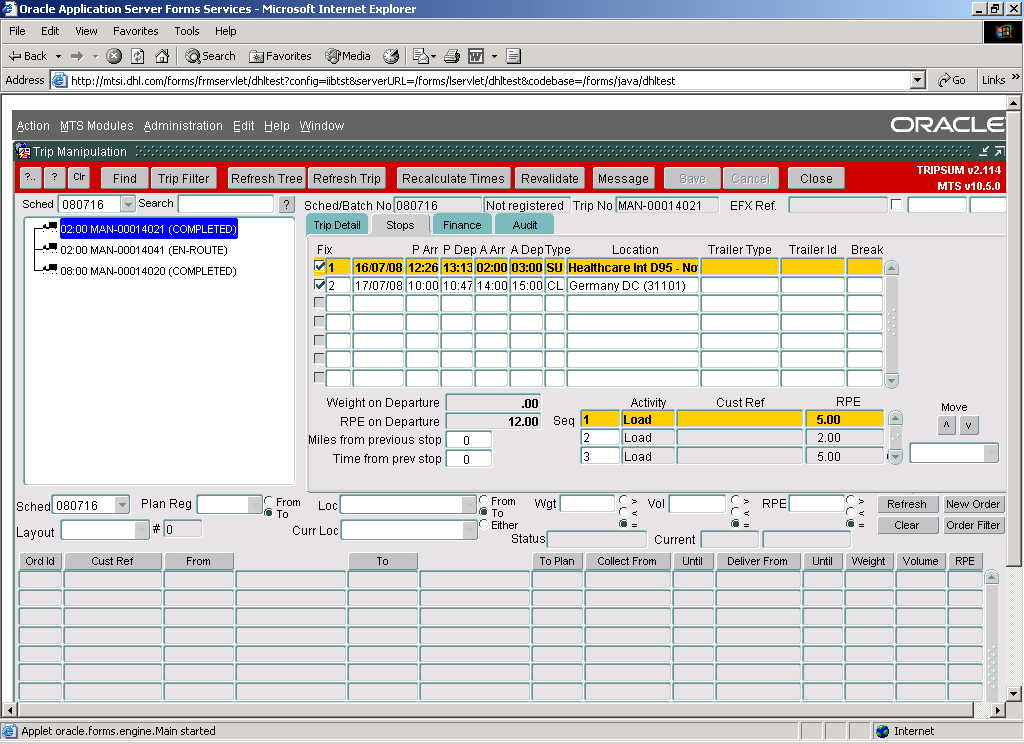Open the Action menu
Screen dimensions: 1024x744
tap(33, 125)
